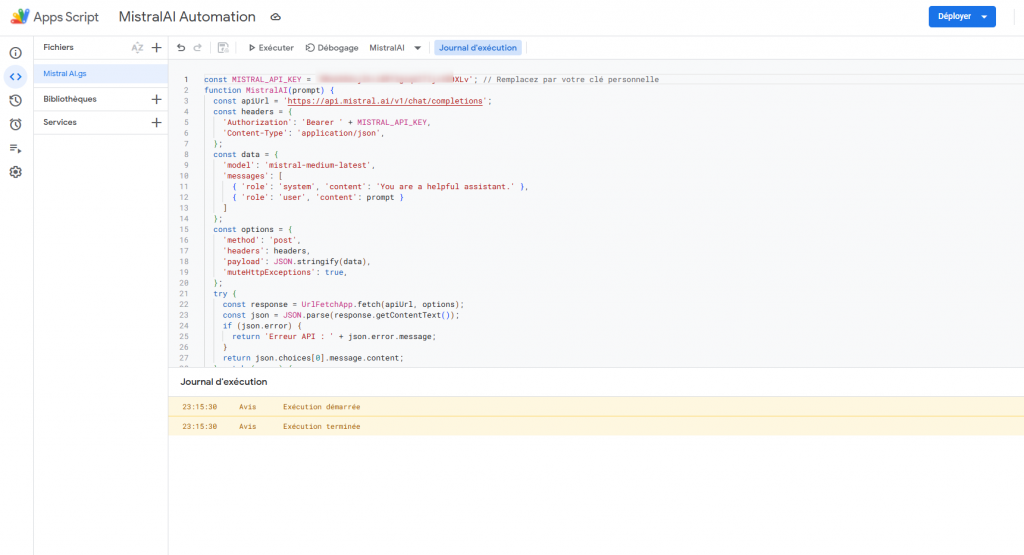Click the redo arrow in toolbar

(197, 48)
